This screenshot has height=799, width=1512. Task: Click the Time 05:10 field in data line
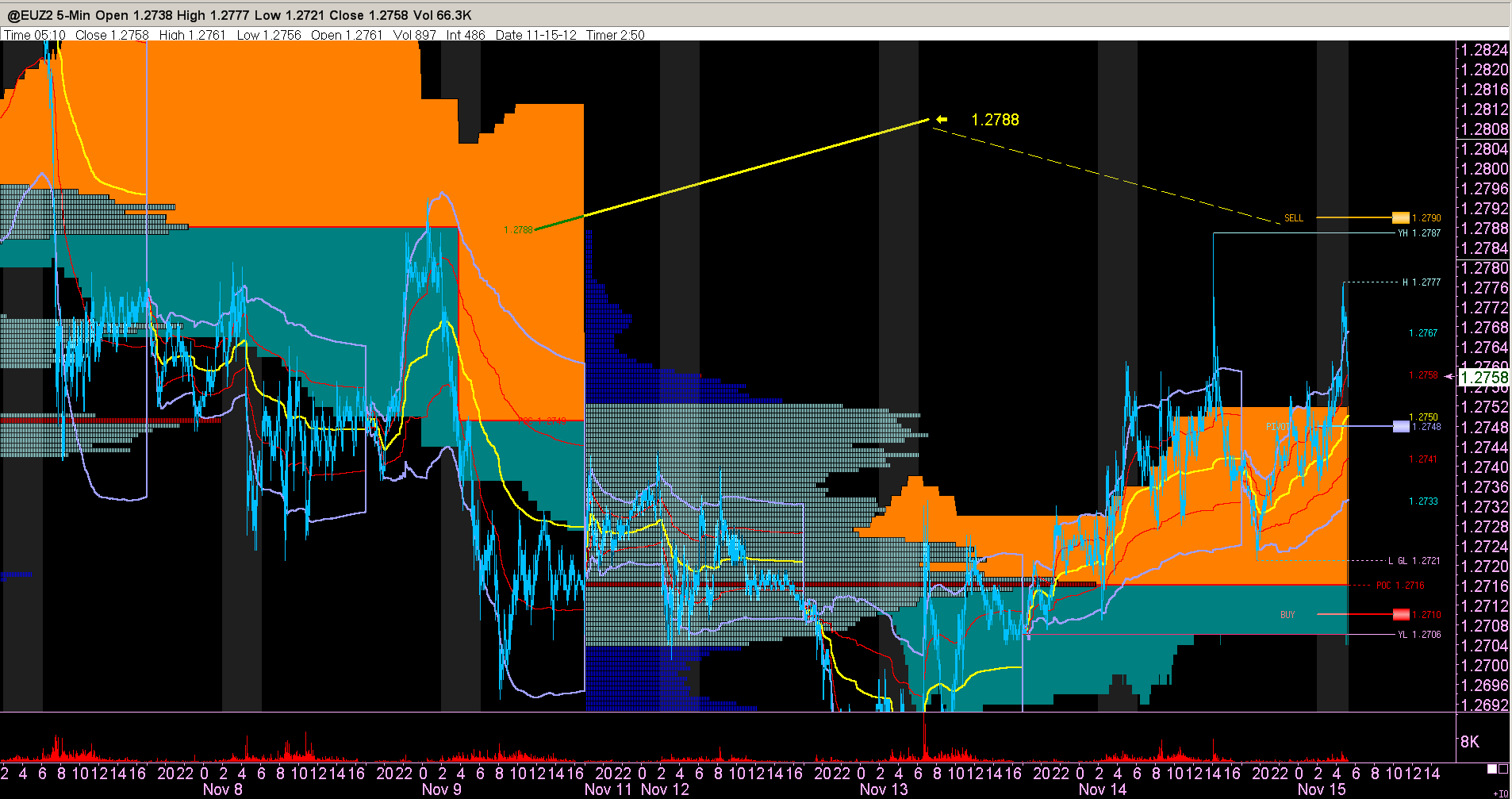pos(35,35)
